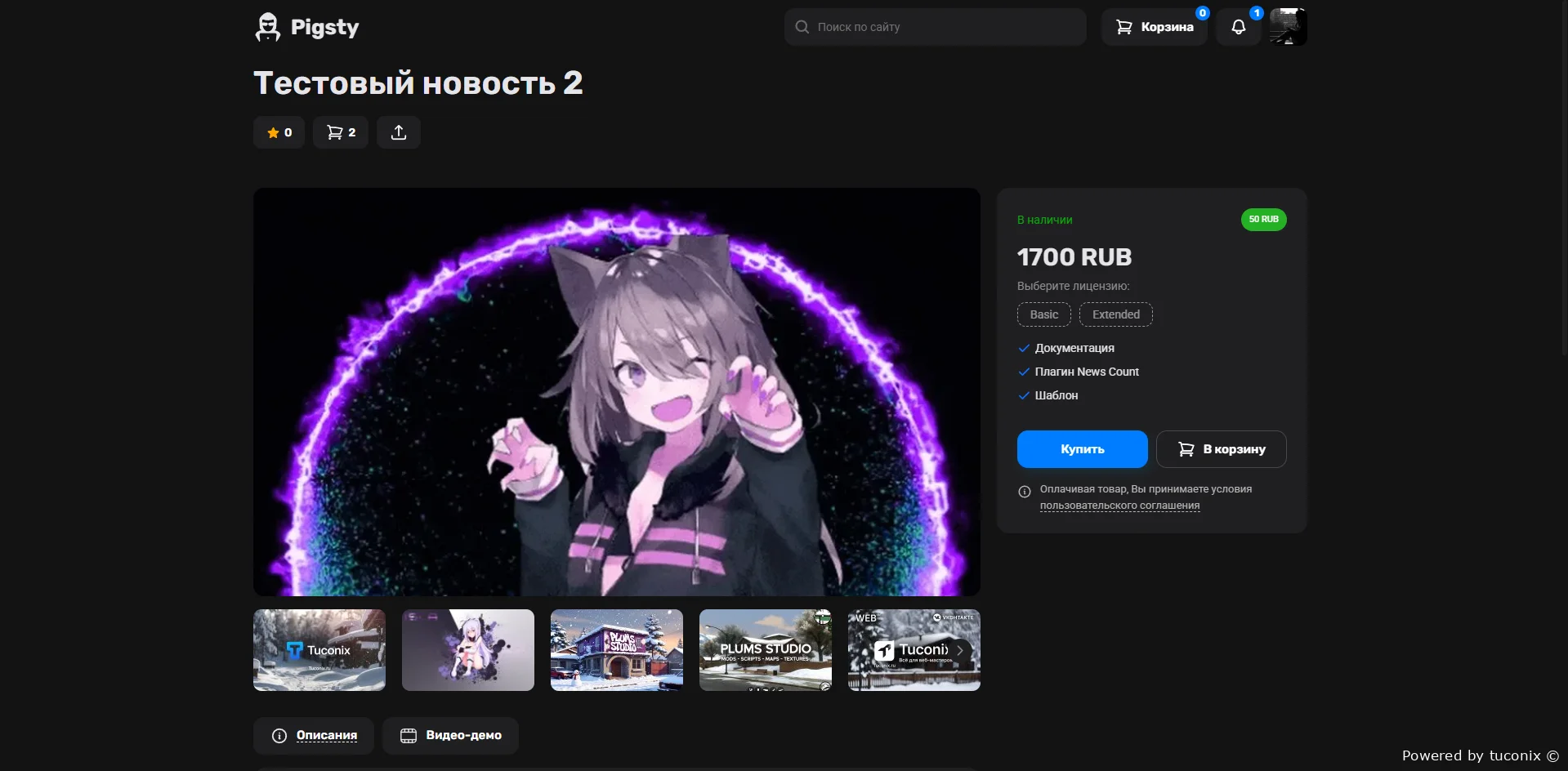Click the gallery next arrow chevron
This screenshot has height=771, width=1568.
pos(960,650)
